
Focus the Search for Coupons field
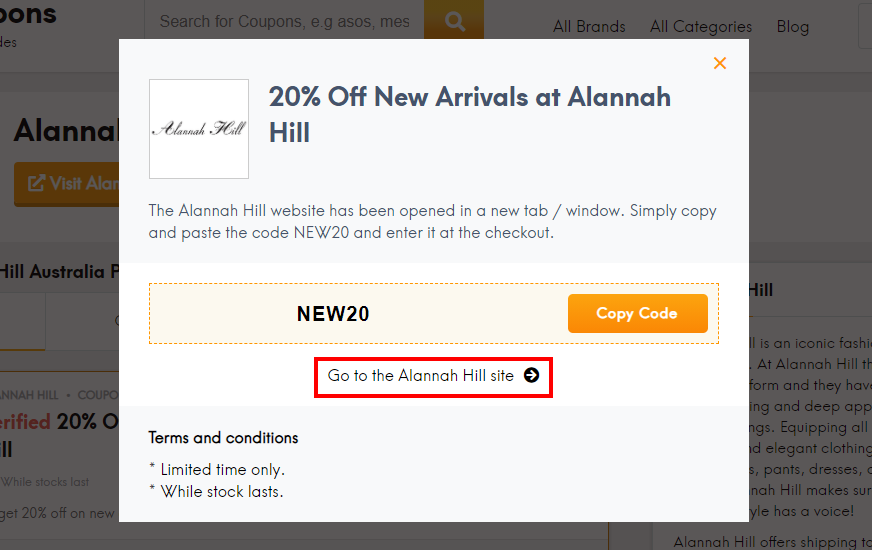coord(284,21)
